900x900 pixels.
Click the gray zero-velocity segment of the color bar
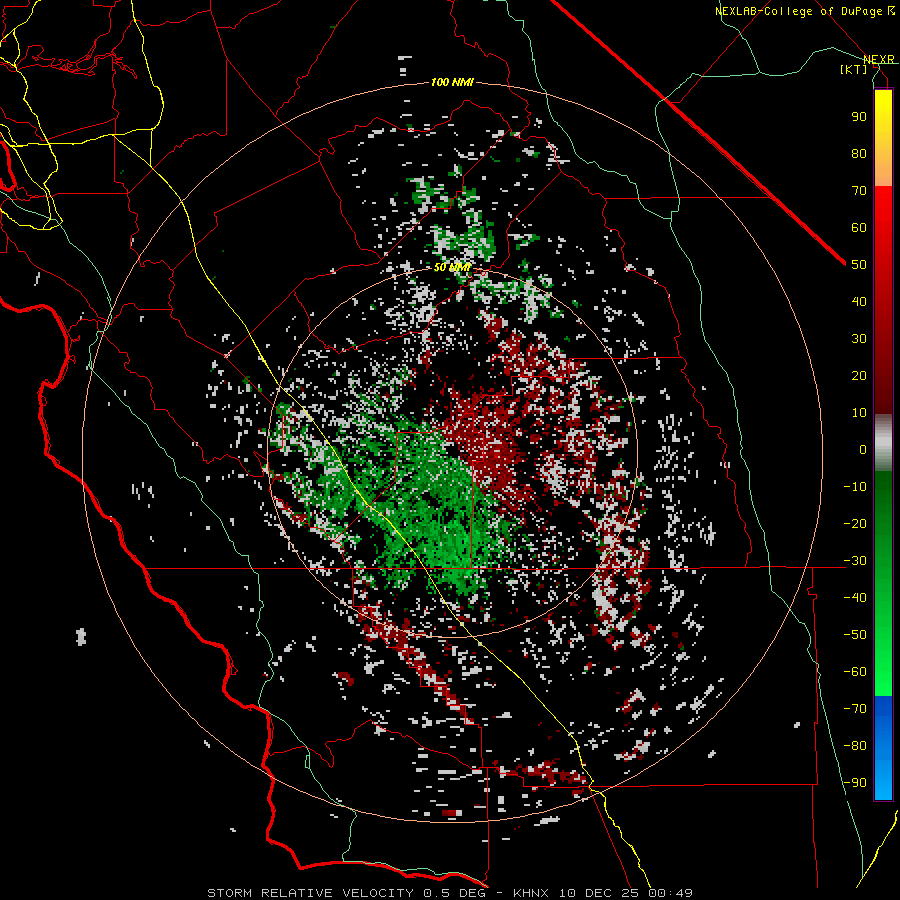[883, 442]
